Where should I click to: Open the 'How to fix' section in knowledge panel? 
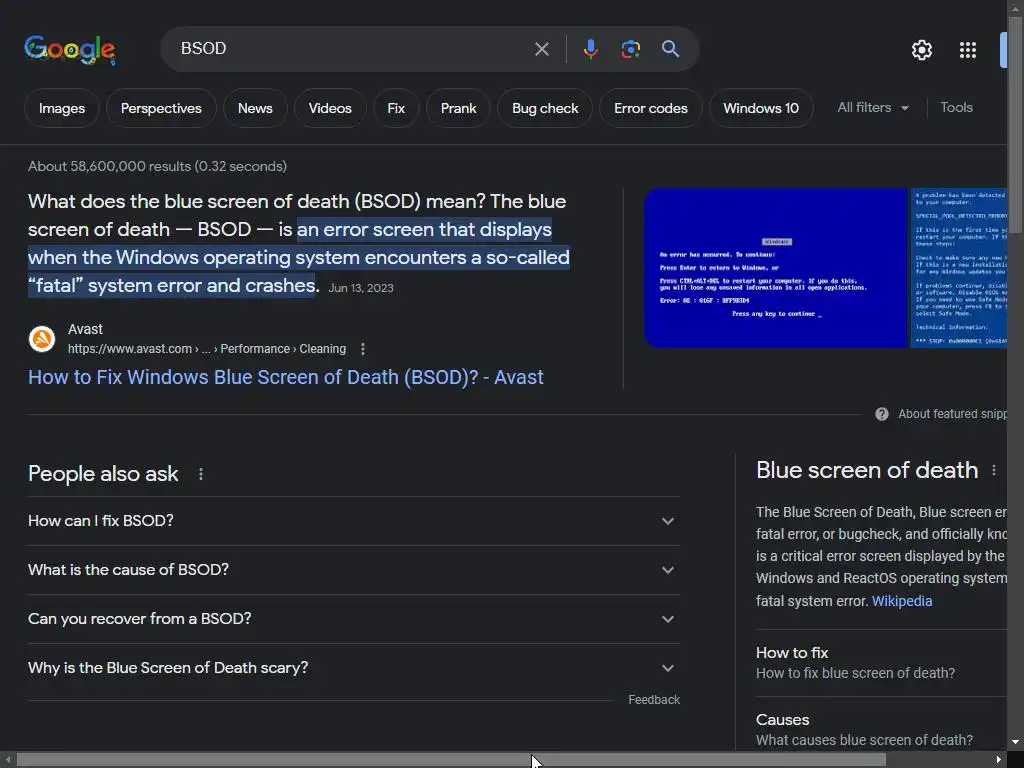[881, 663]
